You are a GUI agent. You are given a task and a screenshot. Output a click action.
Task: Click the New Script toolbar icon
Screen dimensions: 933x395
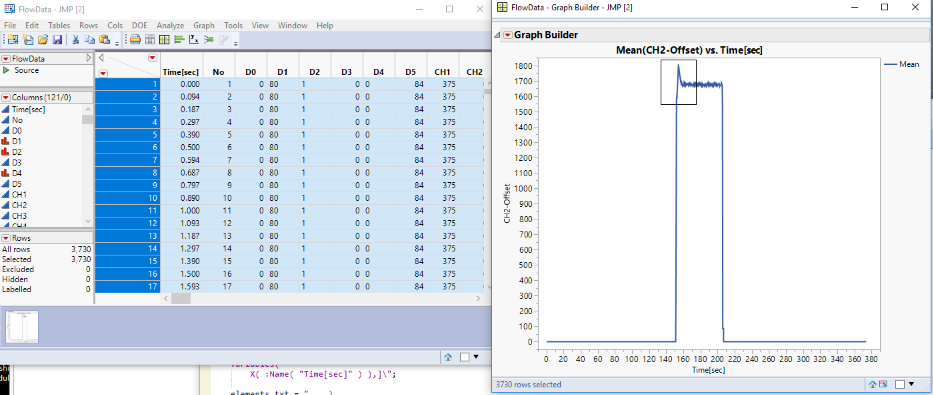27,40
